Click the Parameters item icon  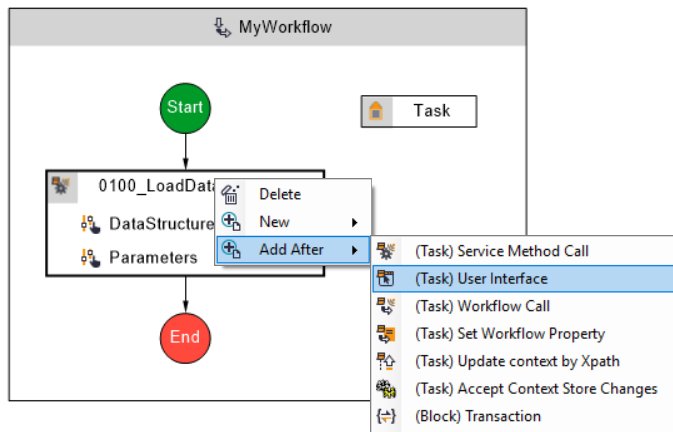coord(91,257)
